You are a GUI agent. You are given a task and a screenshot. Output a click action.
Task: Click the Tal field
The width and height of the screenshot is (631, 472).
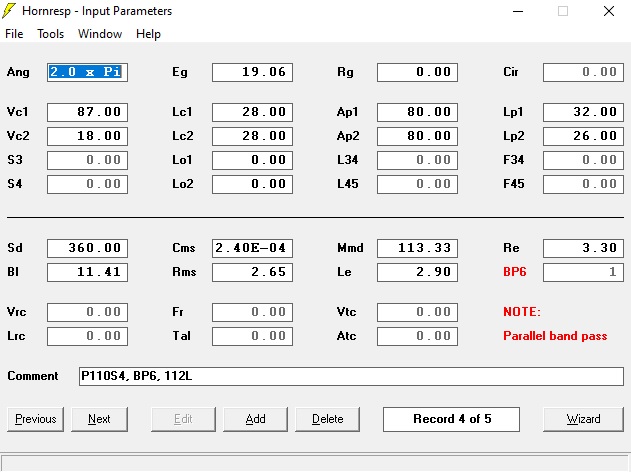point(252,336)
